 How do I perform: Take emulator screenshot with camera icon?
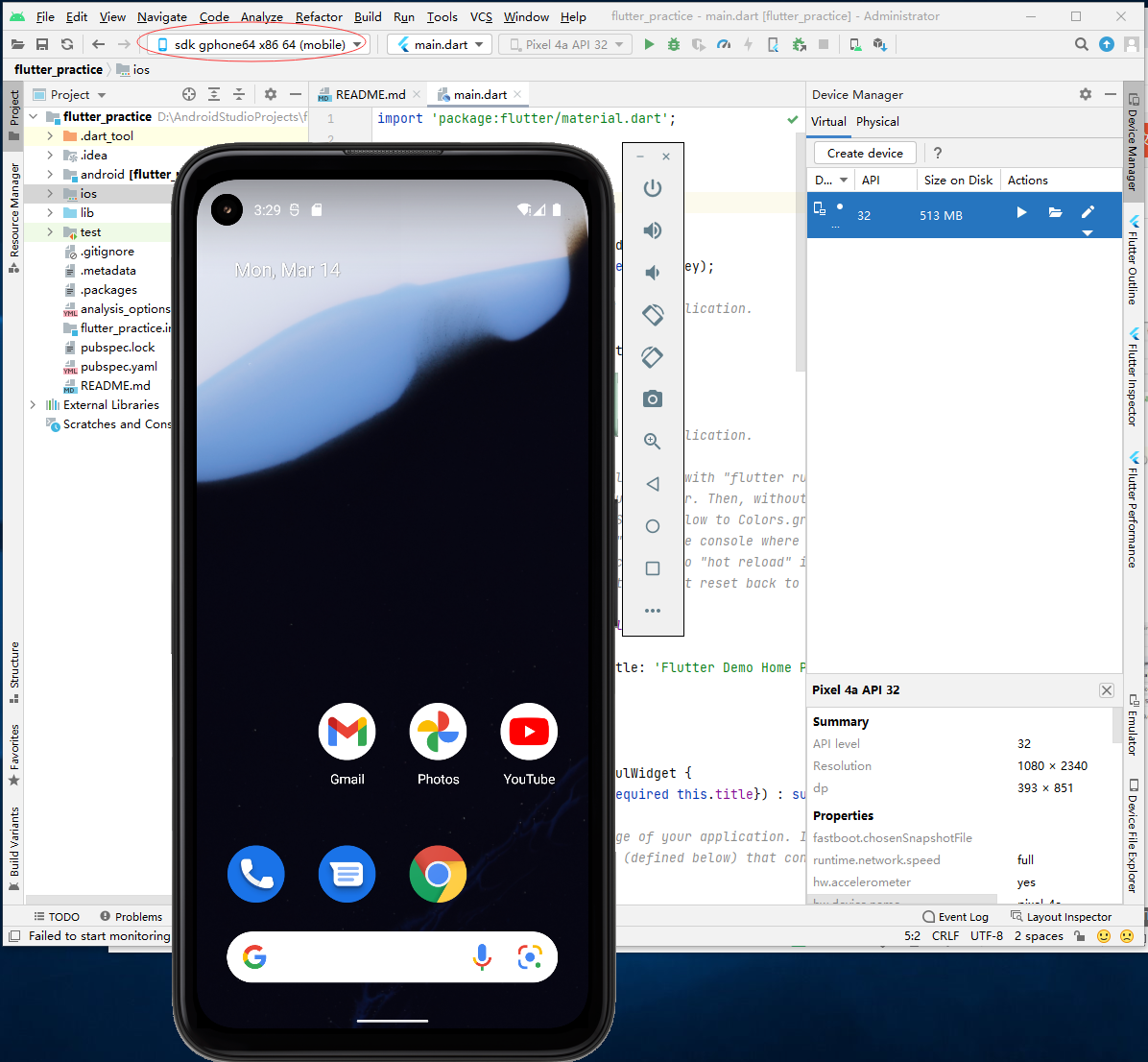click(653, 399)
